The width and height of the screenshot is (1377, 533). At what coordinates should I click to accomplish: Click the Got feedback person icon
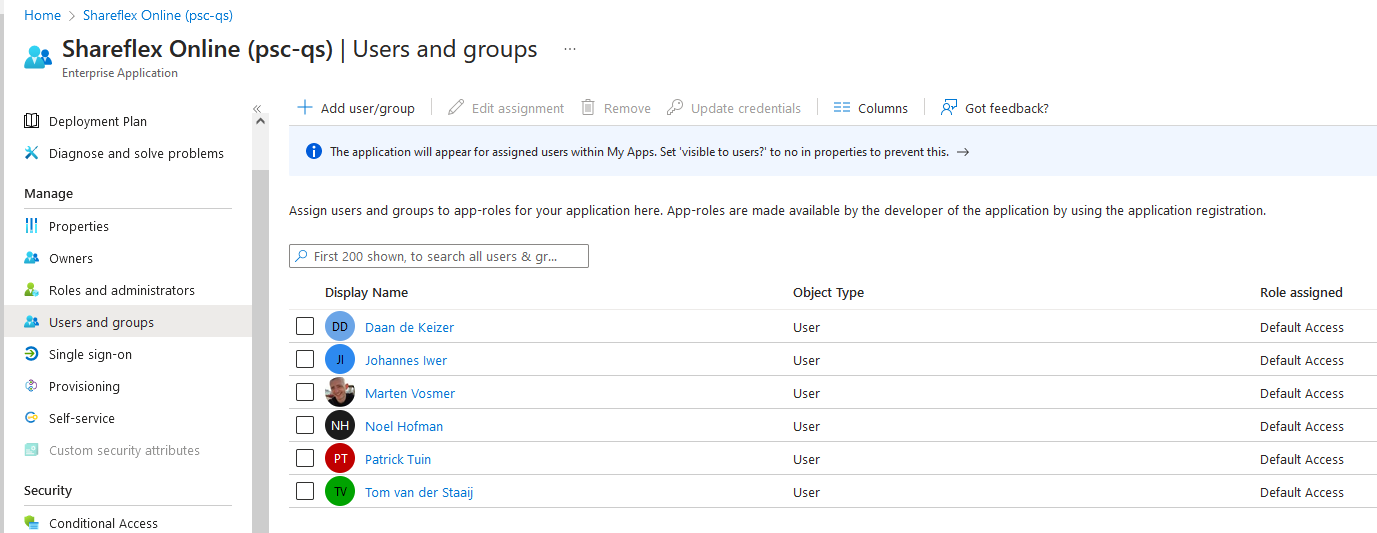pyautogui.click(x=949, y=107)
